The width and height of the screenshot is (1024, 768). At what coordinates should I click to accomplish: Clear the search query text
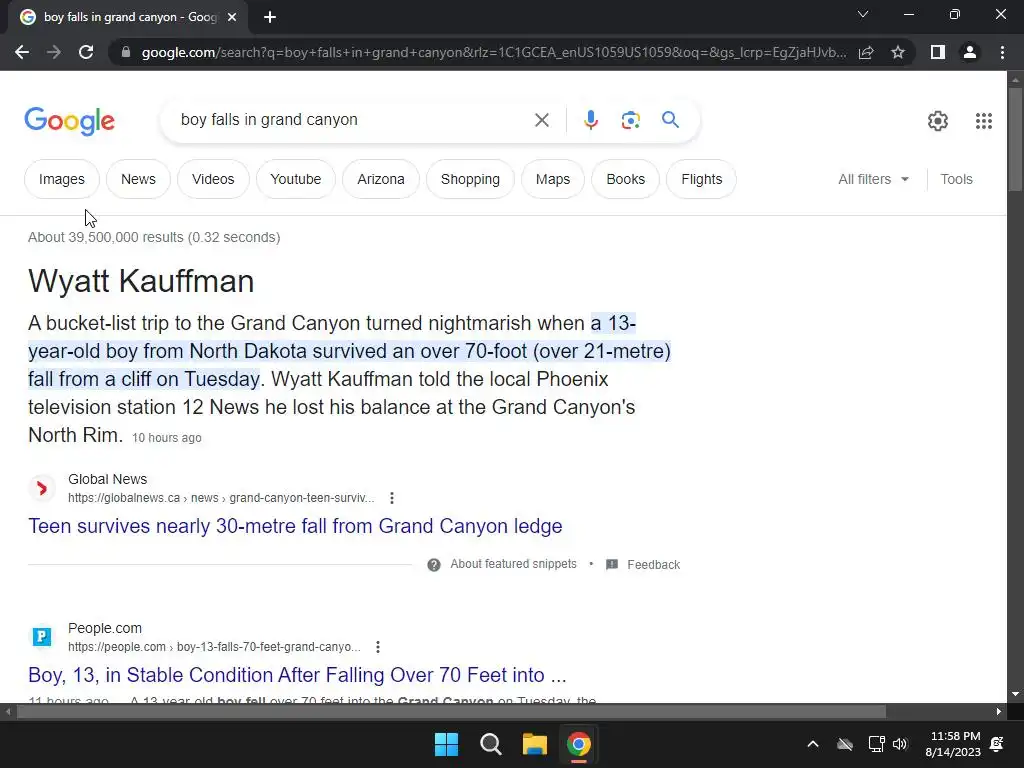(x=541, y=120)
